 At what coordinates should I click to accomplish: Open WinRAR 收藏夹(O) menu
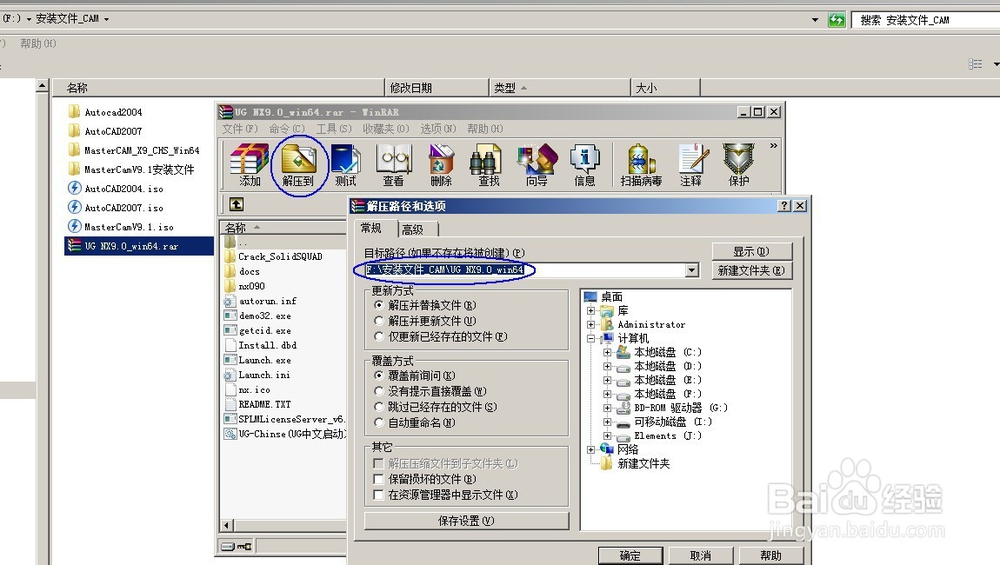(386, 129)
